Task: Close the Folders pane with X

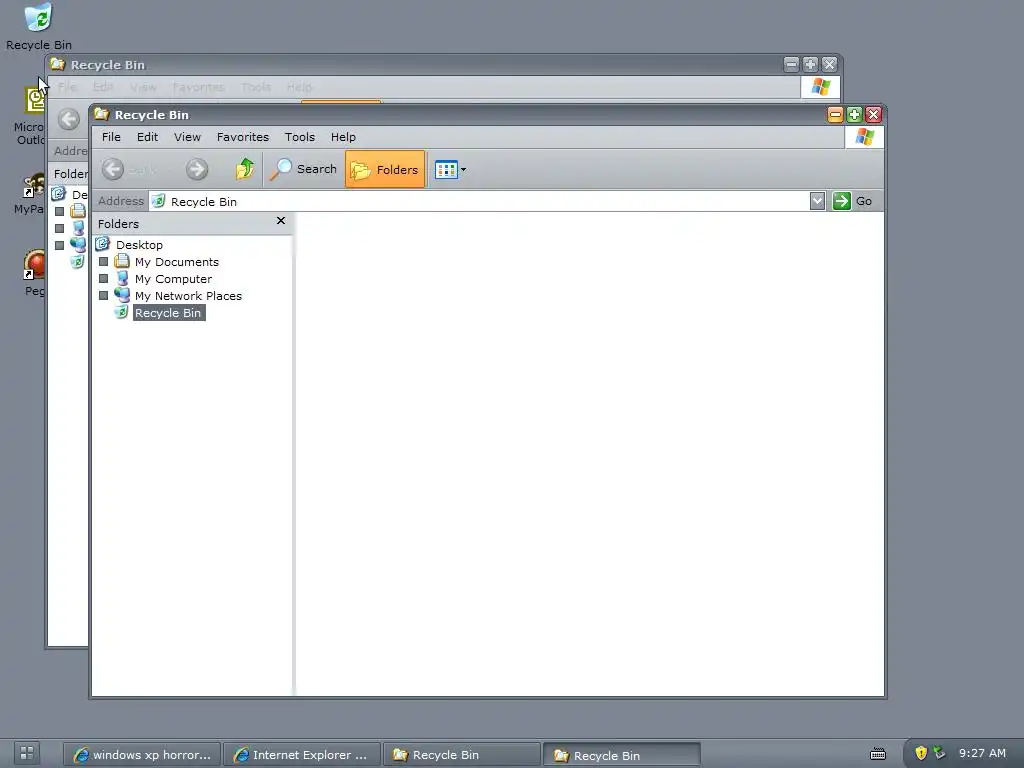Action: (x=281, y=221)
